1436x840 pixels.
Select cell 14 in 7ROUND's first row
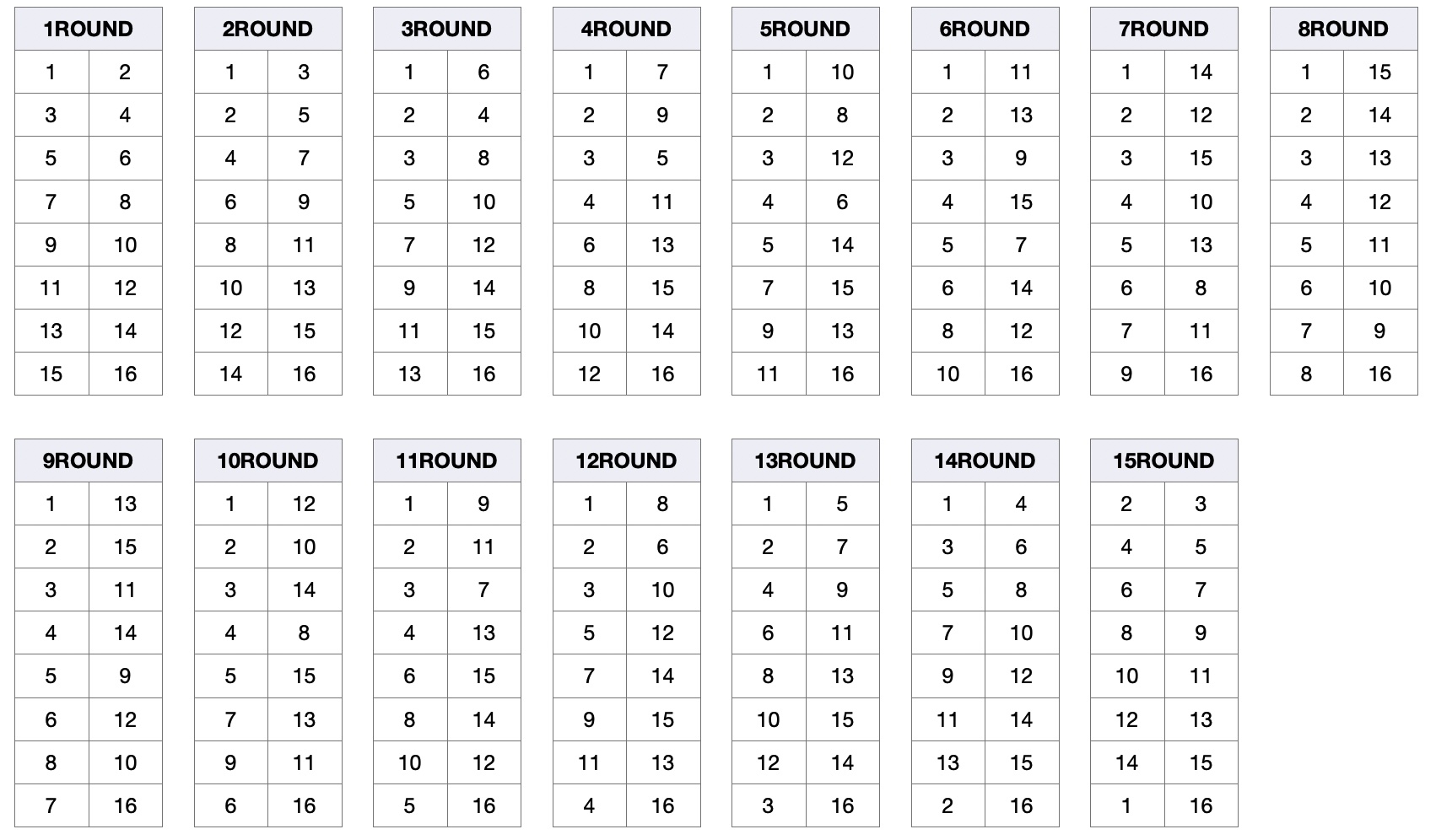click(1201, 72)
